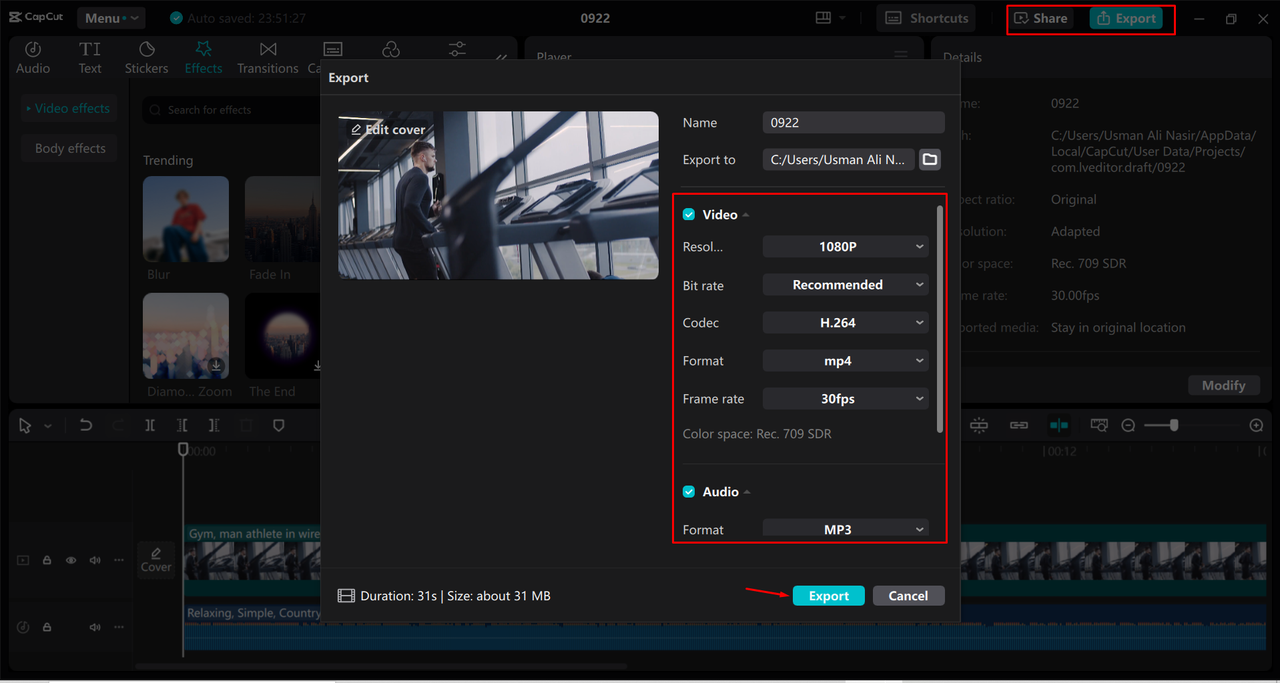The width and height of the screenshot is (1280, 683).
Task: Open the Shortcuts panel
Action: pos(926,18)
